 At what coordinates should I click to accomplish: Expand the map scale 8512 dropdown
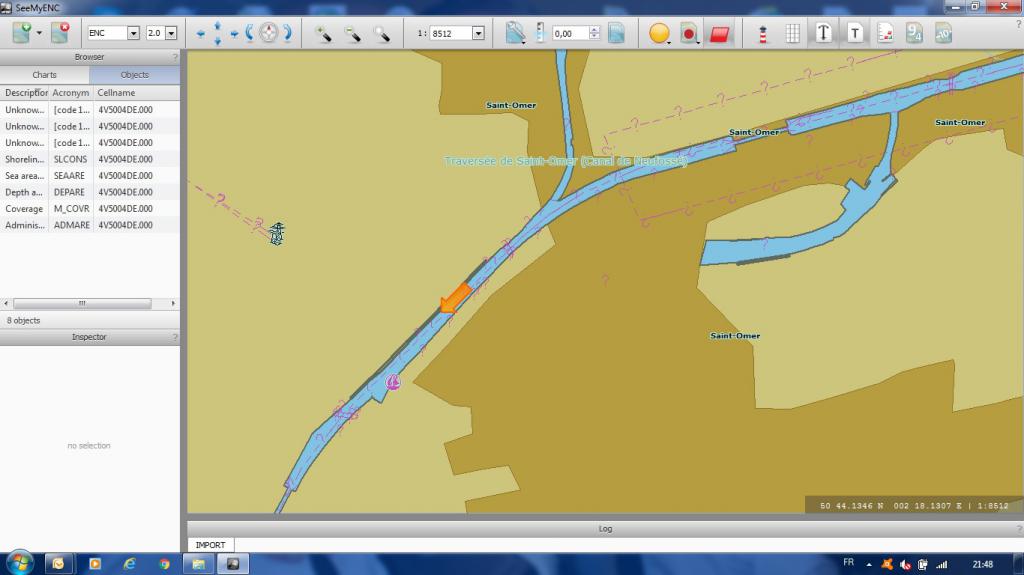click(x=477, y=33)
